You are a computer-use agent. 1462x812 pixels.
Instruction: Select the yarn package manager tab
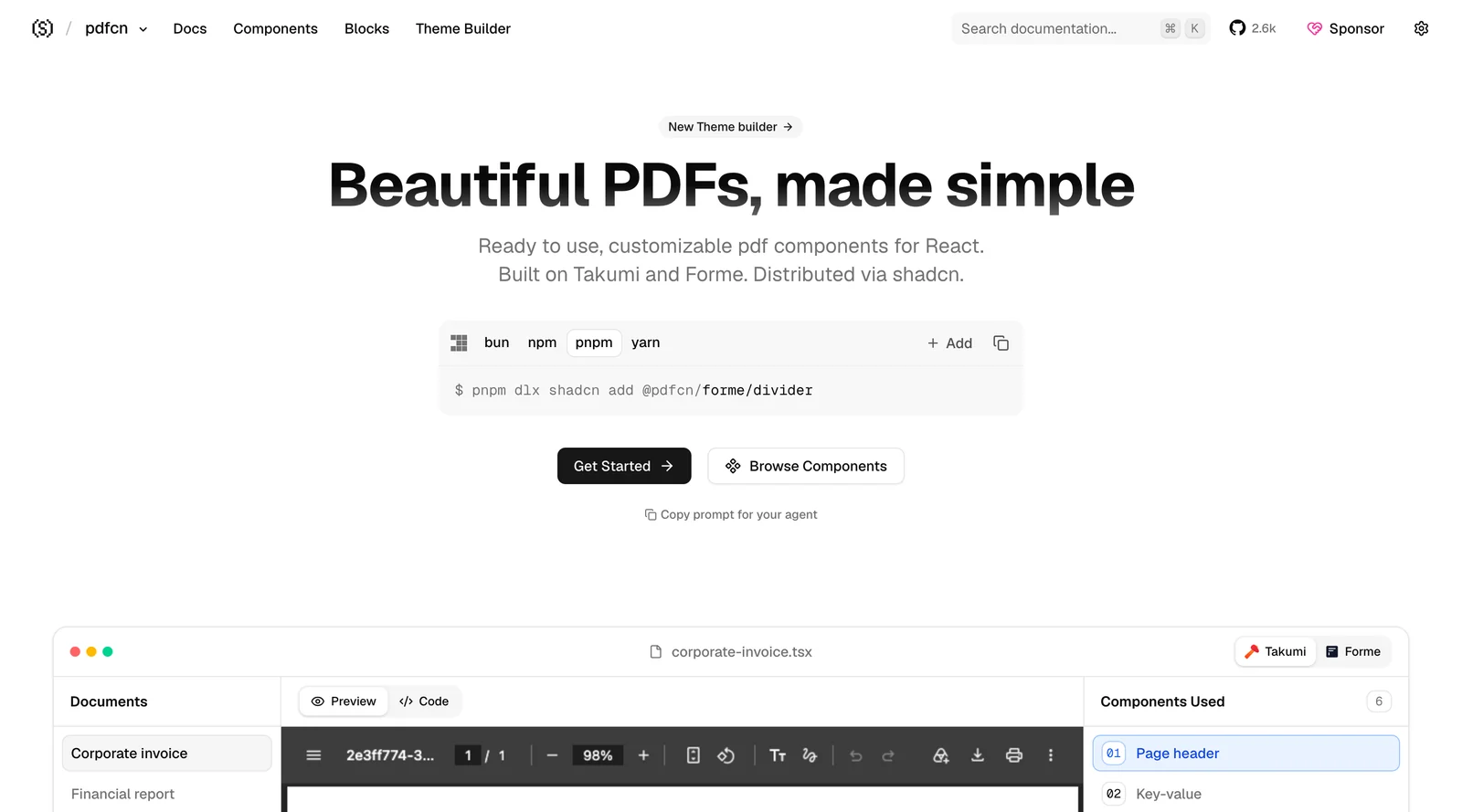(x=645, y=343)
